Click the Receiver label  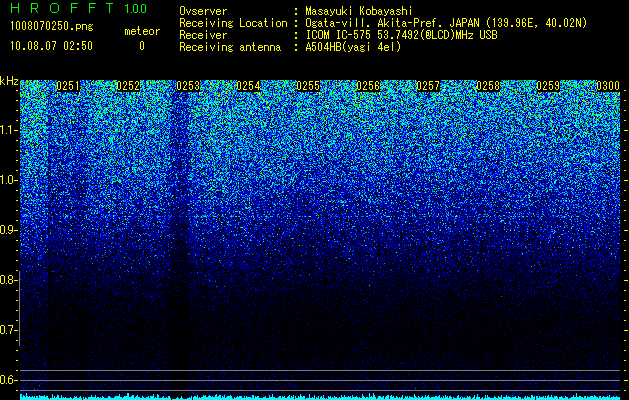pos(203,35)
